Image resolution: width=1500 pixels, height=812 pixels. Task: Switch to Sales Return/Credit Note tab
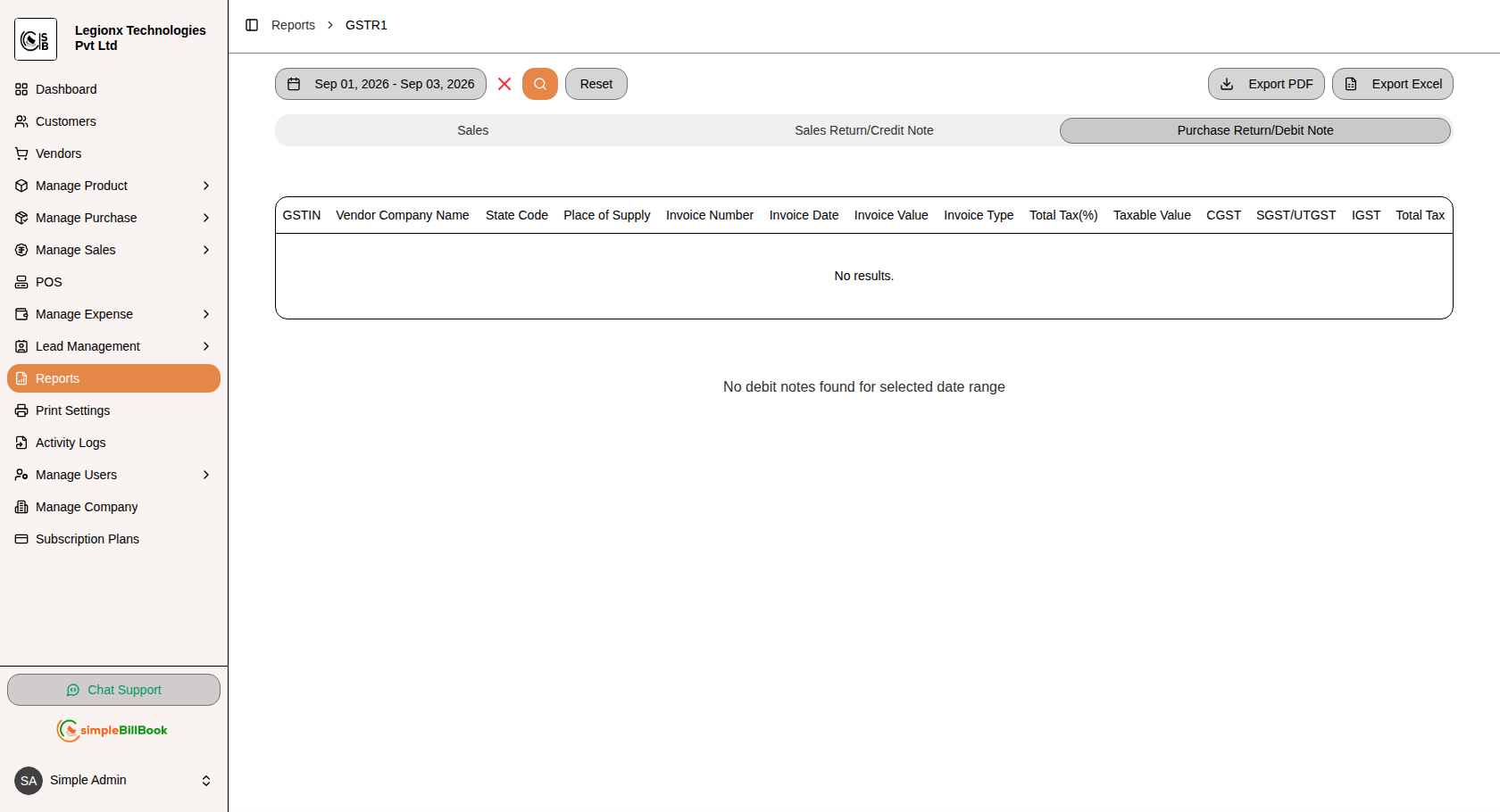pyautogui.click(x=864, y=130)
